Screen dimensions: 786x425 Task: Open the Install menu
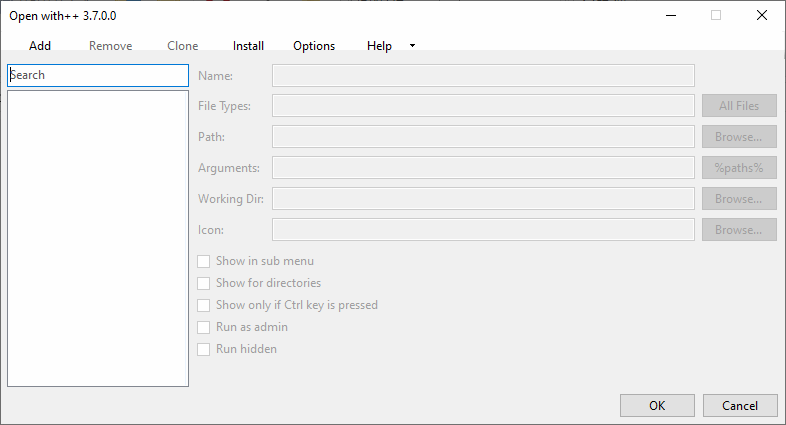[248, 46]
